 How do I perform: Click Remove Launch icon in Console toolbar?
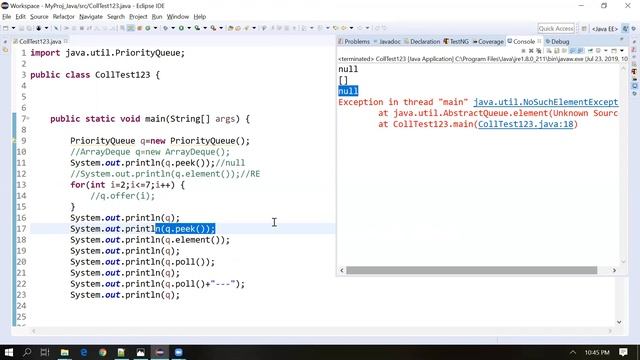[x=531, y=51]
